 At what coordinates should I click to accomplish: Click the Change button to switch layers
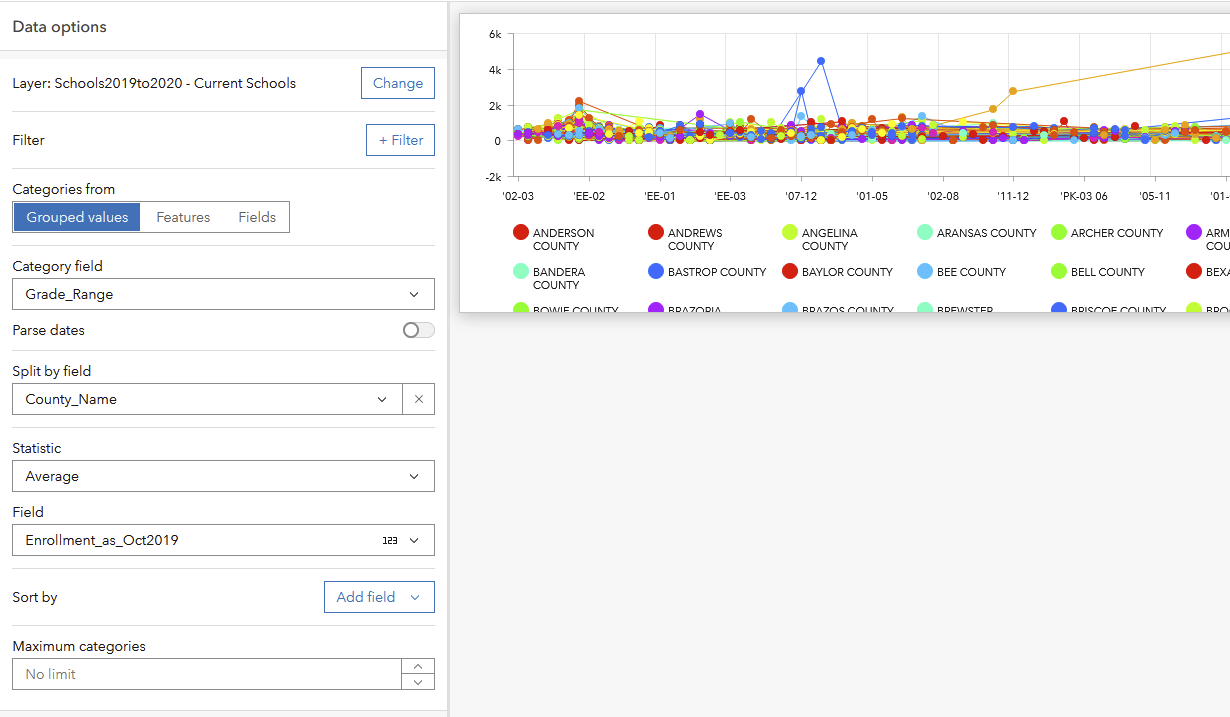tap(397, 83)
